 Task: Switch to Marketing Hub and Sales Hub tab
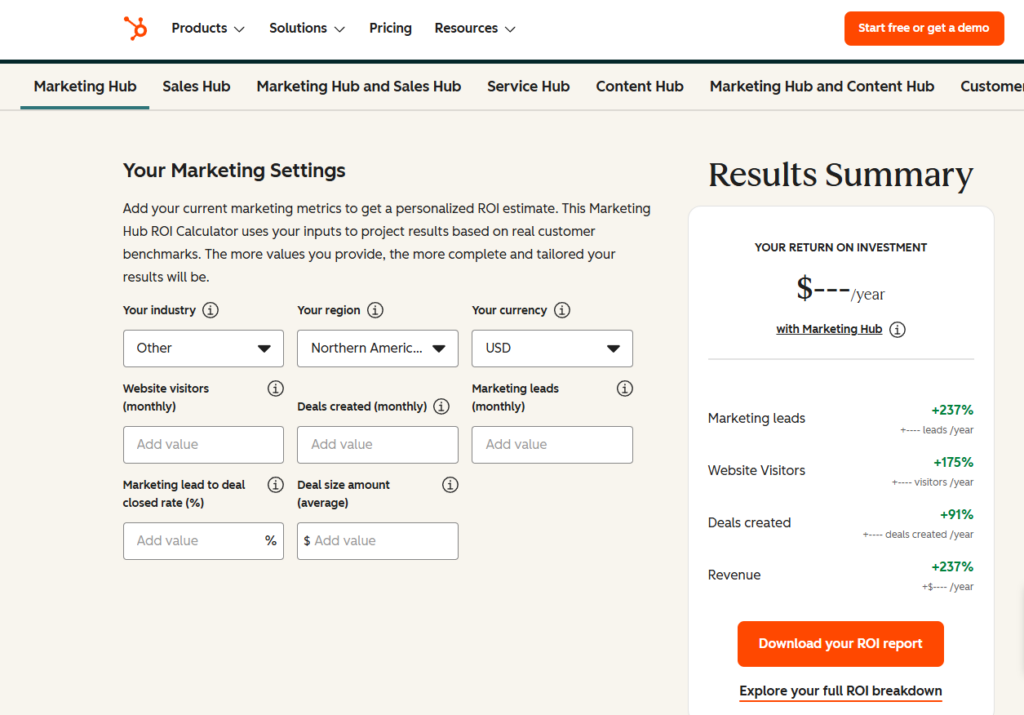[359, 86]
